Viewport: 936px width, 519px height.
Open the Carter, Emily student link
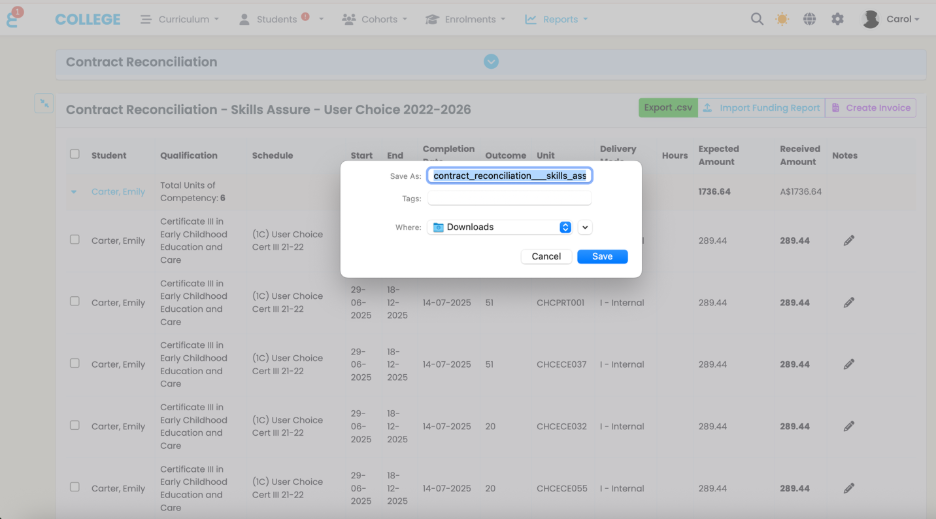118,192
